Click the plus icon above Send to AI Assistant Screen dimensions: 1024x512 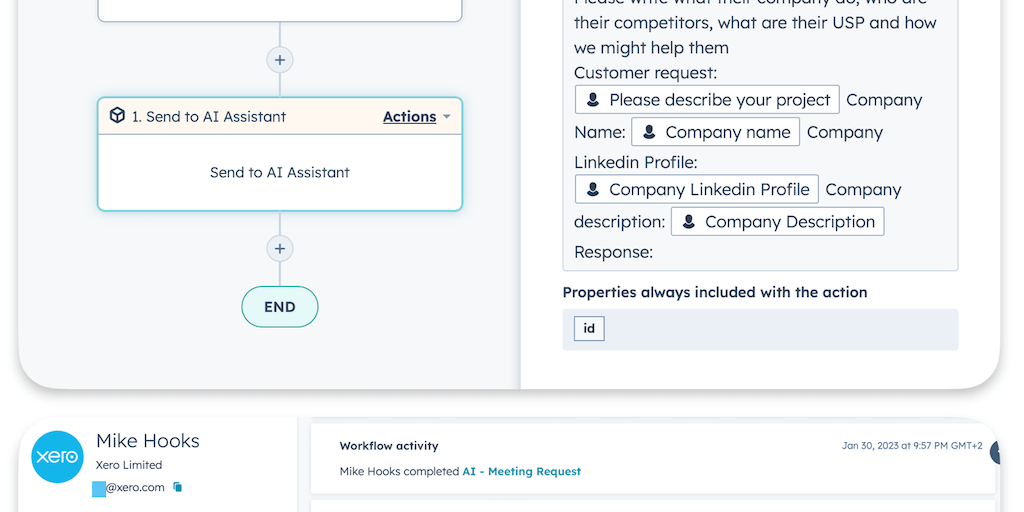point(279,60)
